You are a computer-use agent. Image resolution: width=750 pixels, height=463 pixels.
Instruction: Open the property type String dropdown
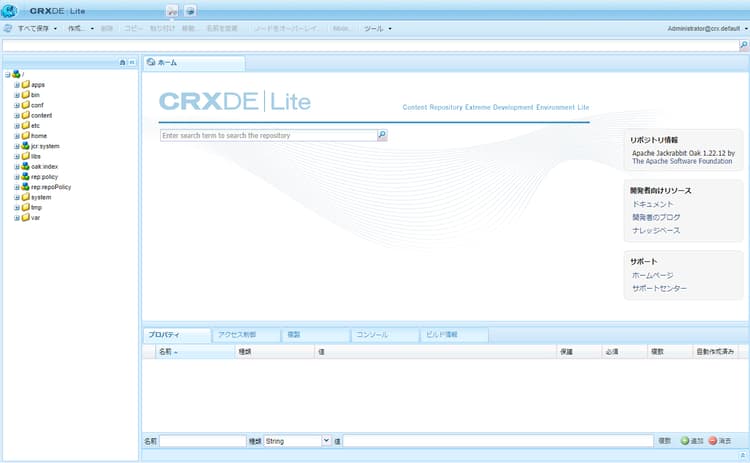tap(326, 441)
